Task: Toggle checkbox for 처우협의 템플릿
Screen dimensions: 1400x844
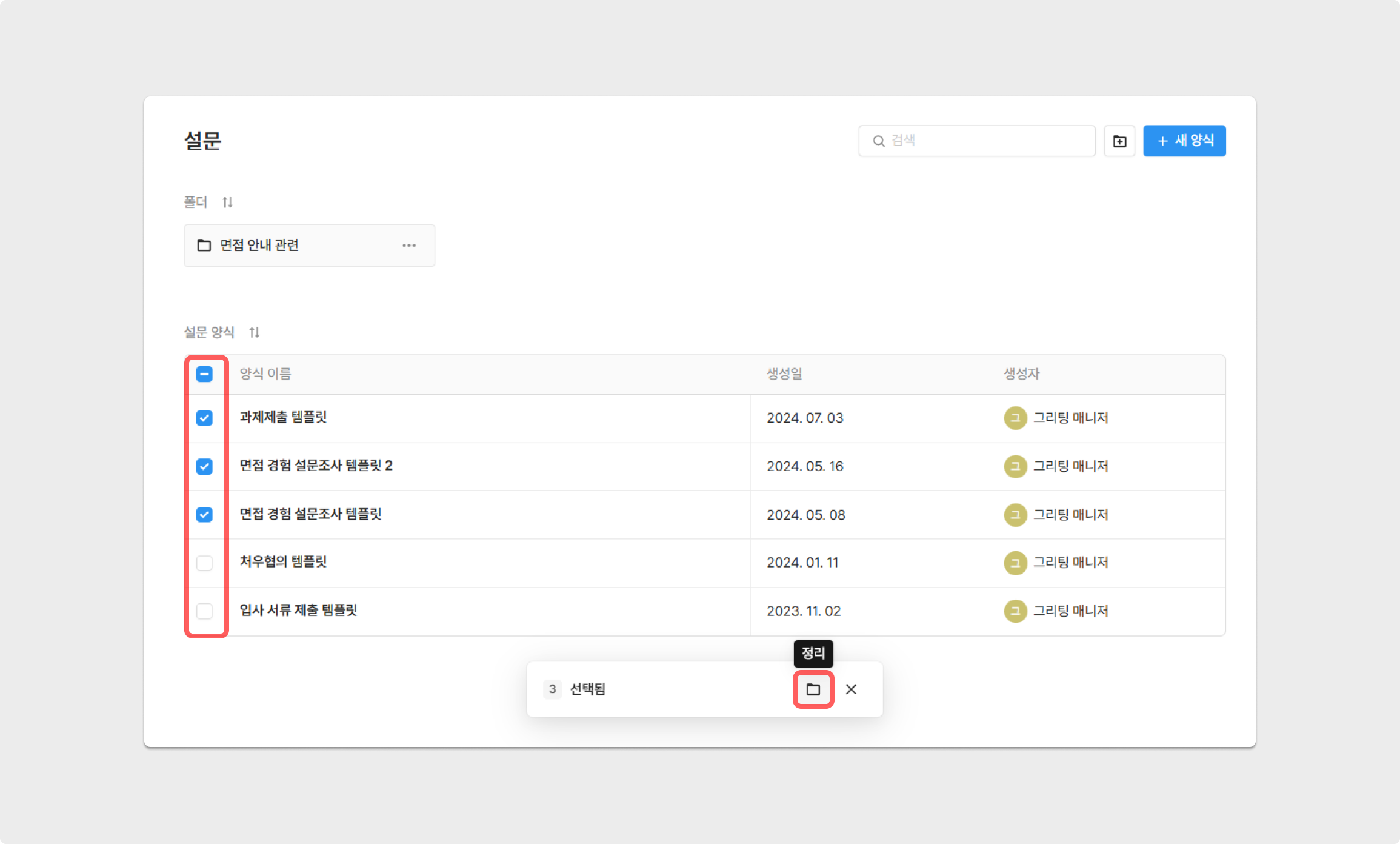Action: 206,562
